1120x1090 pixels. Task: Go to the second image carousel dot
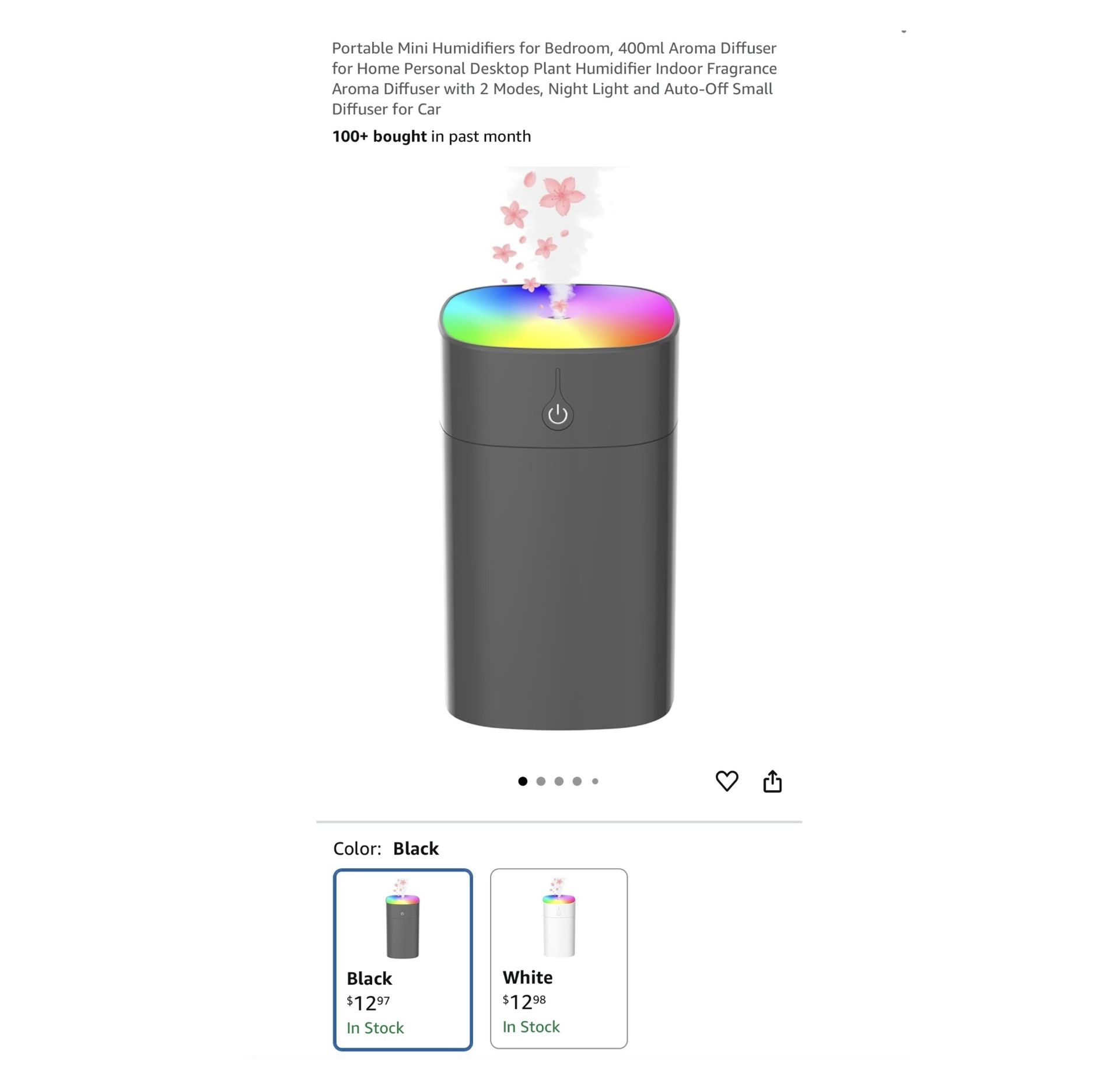click(x=541, y=781)
